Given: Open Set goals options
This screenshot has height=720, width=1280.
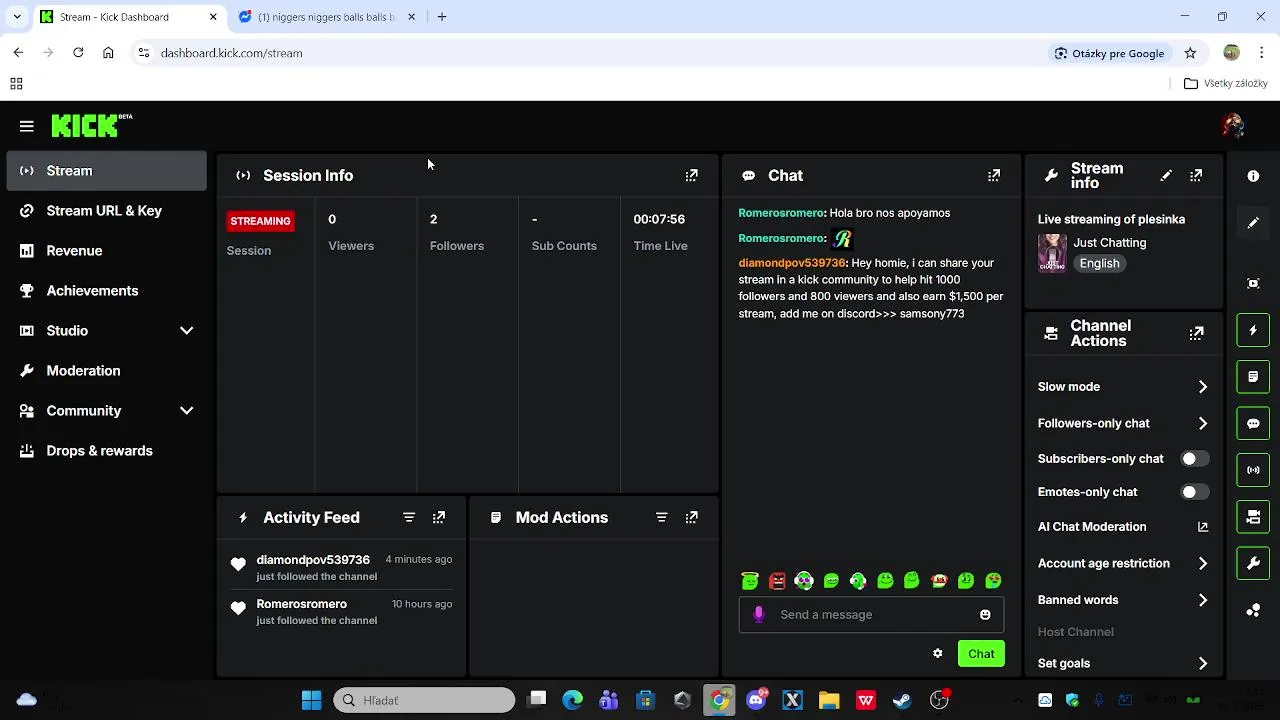Looking at the screenshot, I should [1123, 663].
